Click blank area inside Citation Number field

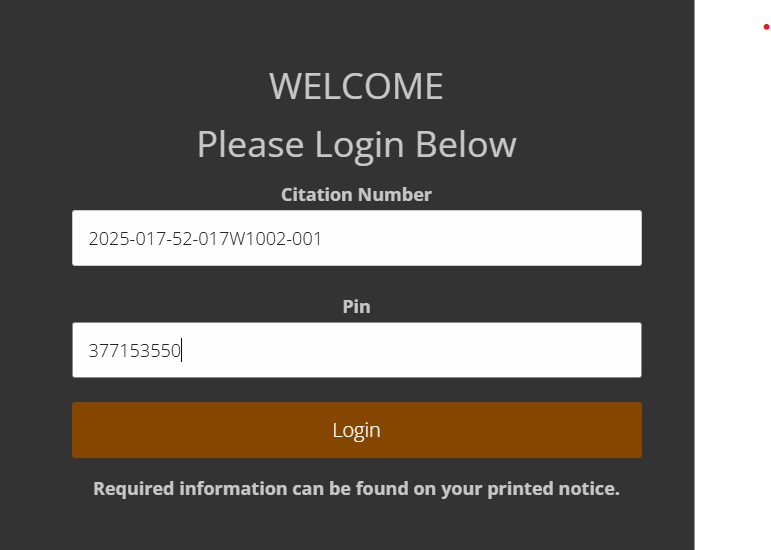[x=482, y=238]
